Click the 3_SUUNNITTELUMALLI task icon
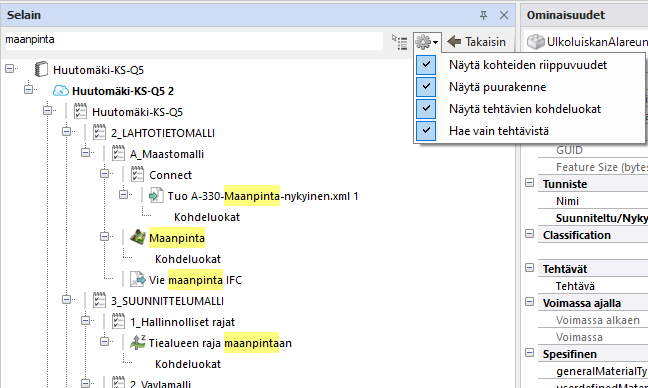 (x=99, y=300)
